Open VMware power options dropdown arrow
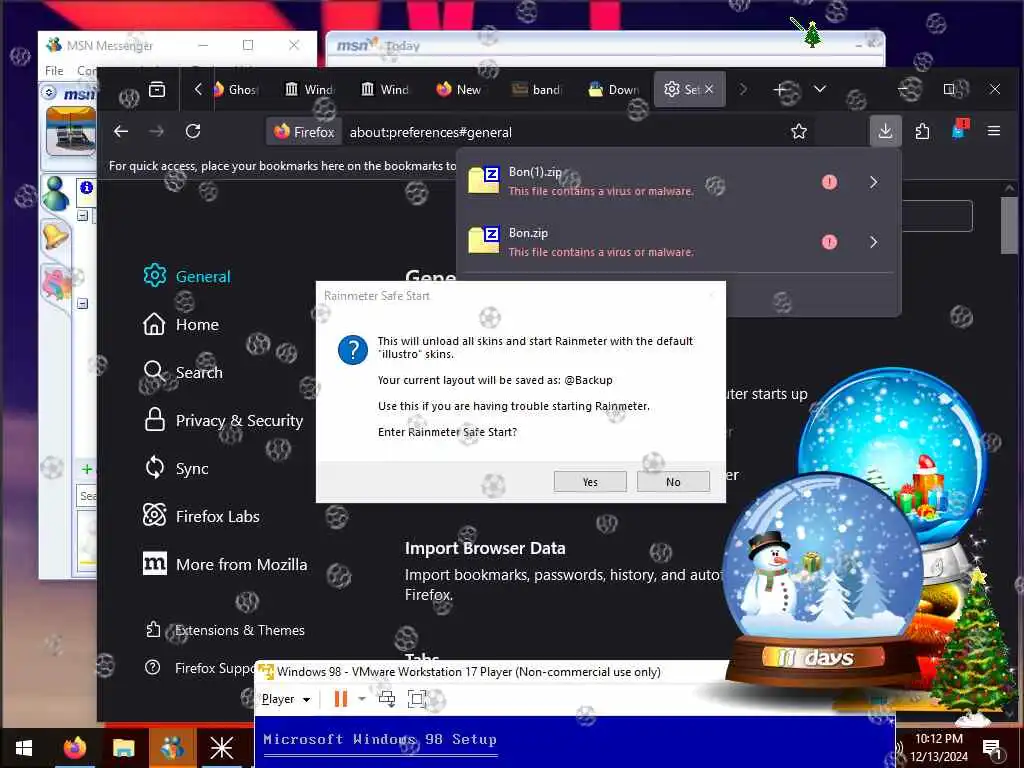Image resolution: width=1024 pixels, height=768 pixels. [x=362, y=699]
